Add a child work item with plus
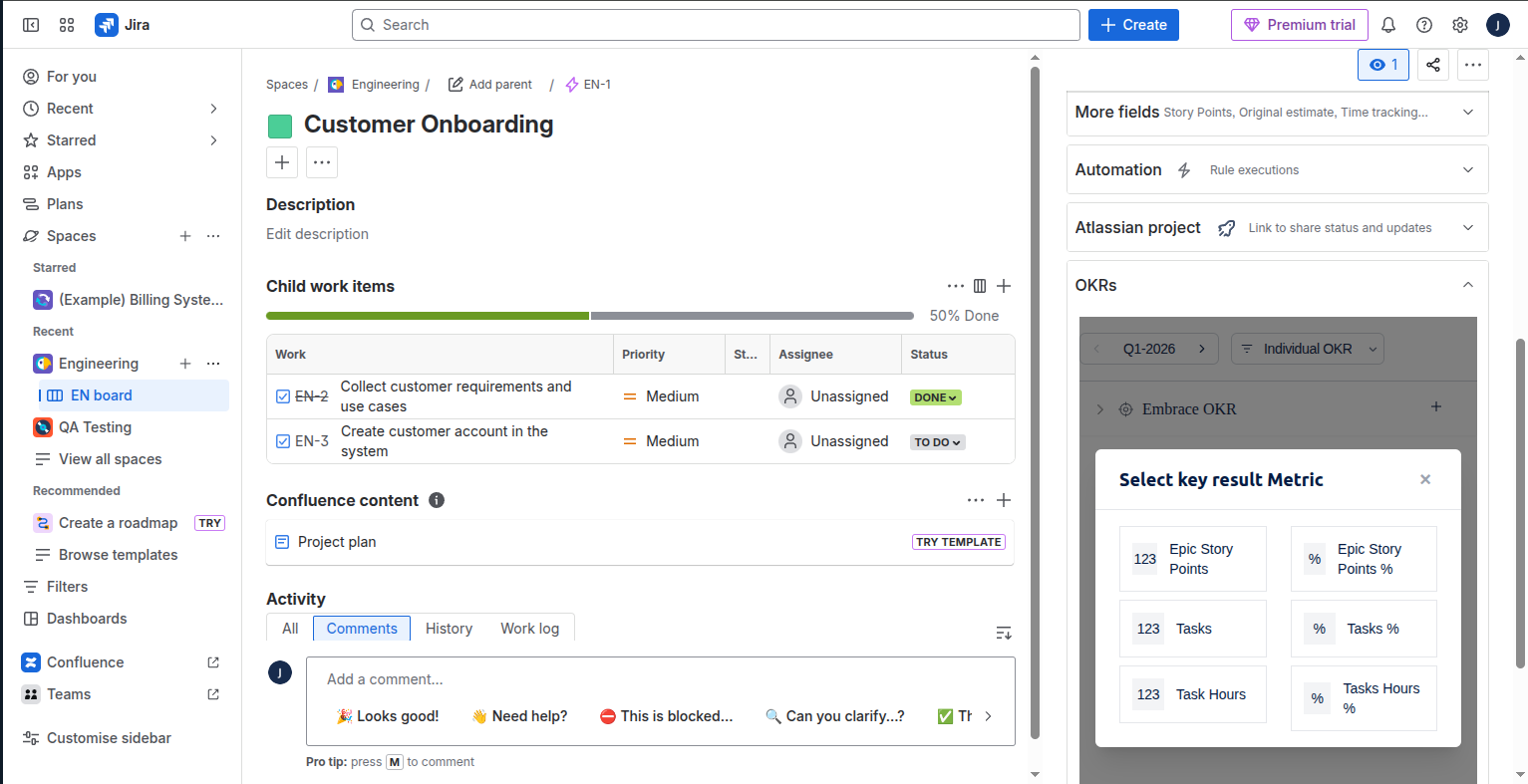 pos(1004,286)
